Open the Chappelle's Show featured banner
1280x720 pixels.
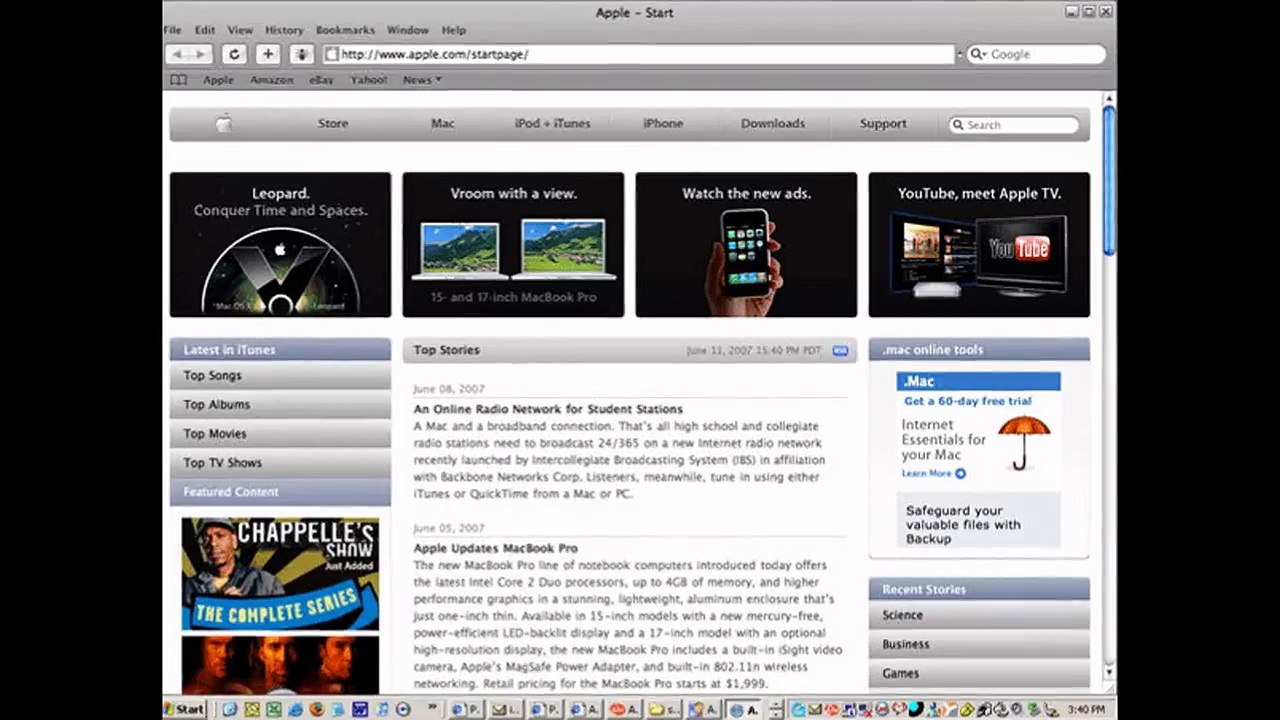(x=280, y=574)
